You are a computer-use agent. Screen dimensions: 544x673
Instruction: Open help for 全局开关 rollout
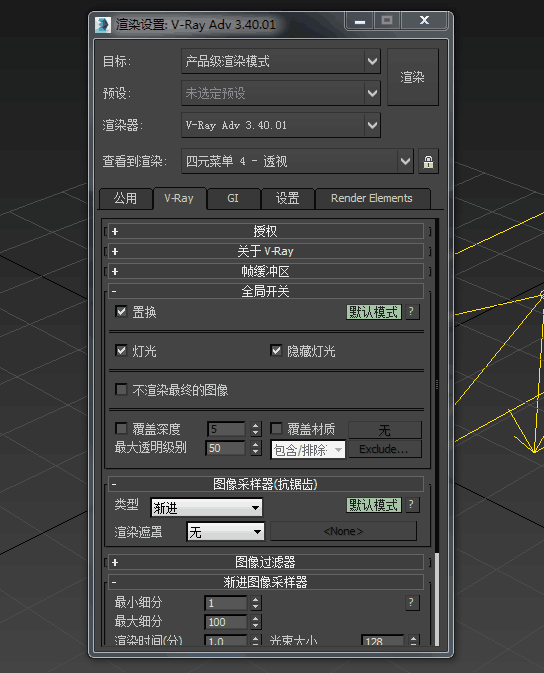pos(411,312)
